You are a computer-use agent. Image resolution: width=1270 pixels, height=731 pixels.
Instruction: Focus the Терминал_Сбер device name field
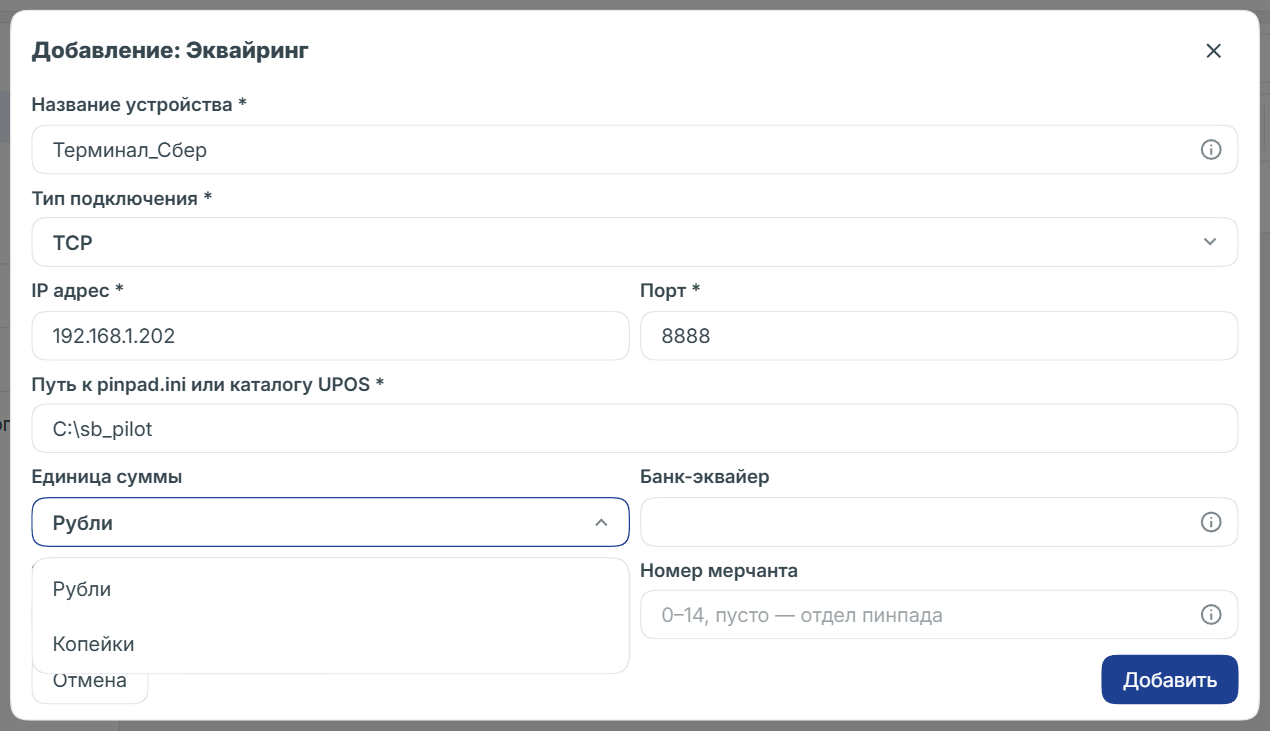(635, 150)
